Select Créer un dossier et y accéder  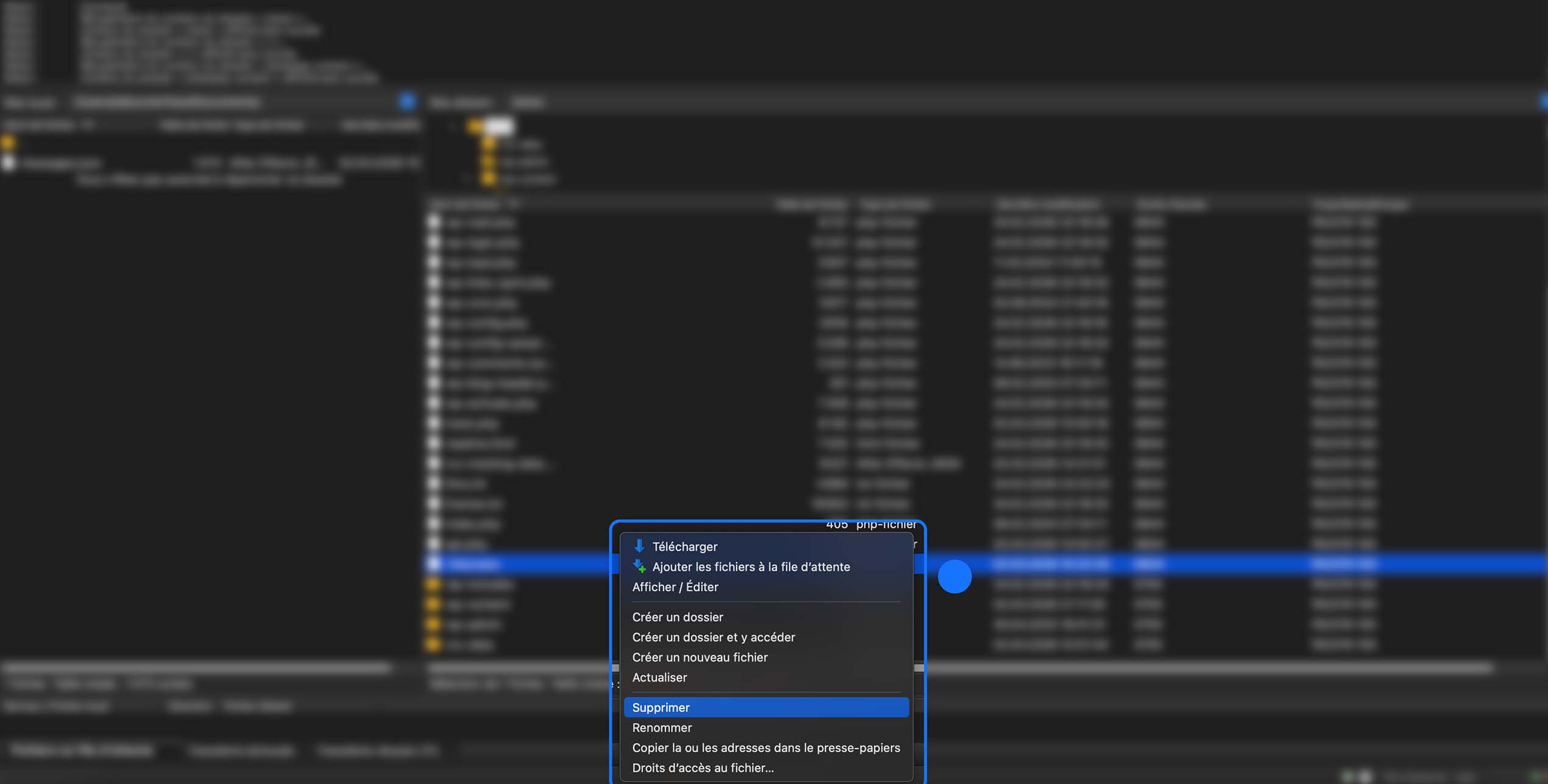[713, 637]
